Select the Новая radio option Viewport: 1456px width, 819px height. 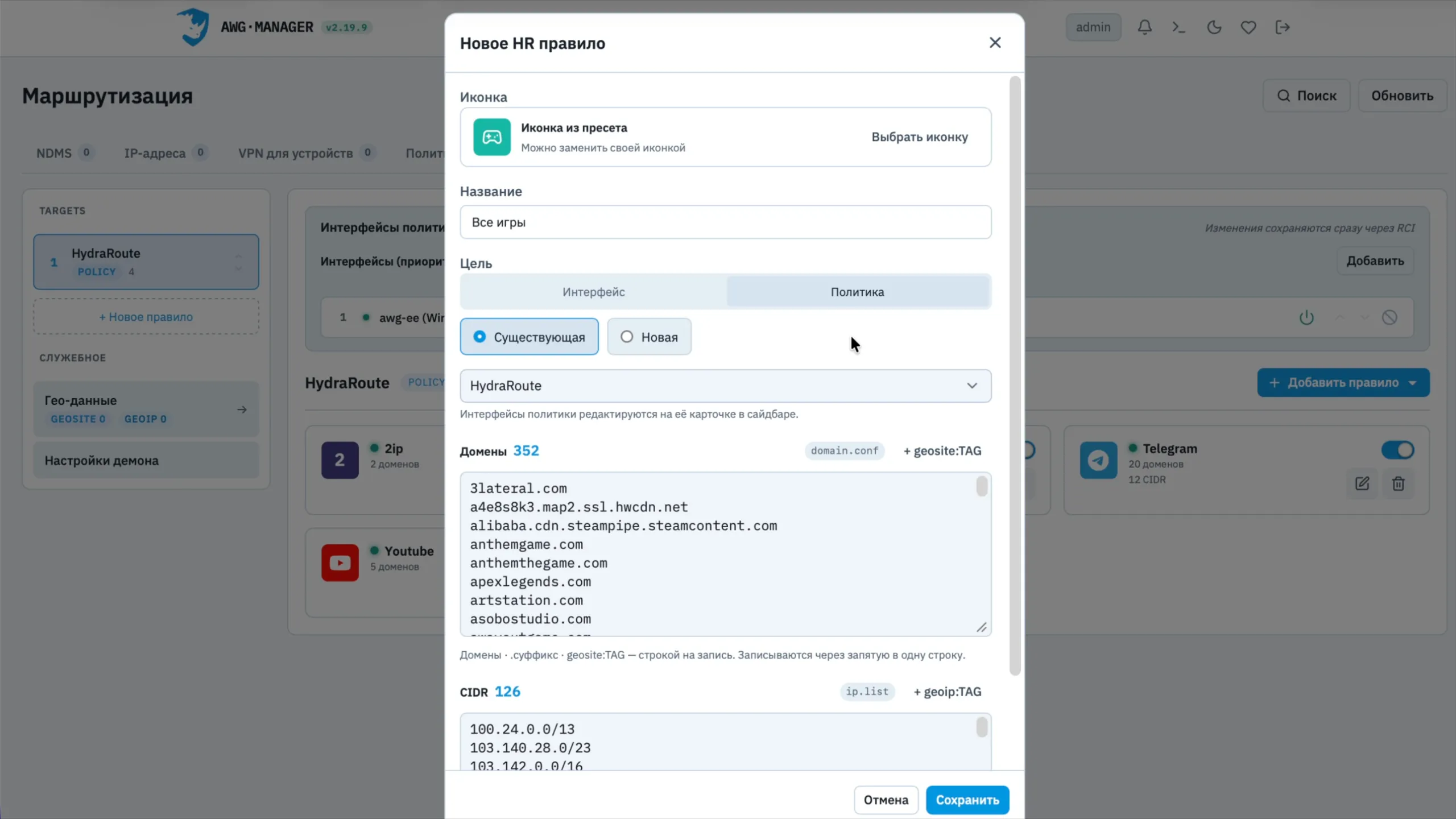pyautogui.click(x=649, y=337)
